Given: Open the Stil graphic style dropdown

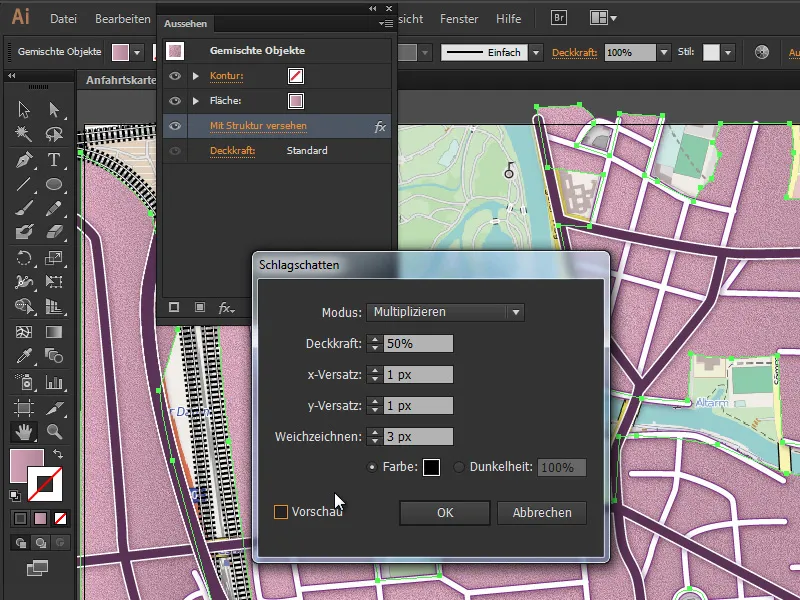Looking at the screenshot, I should (x=728, y=52).
